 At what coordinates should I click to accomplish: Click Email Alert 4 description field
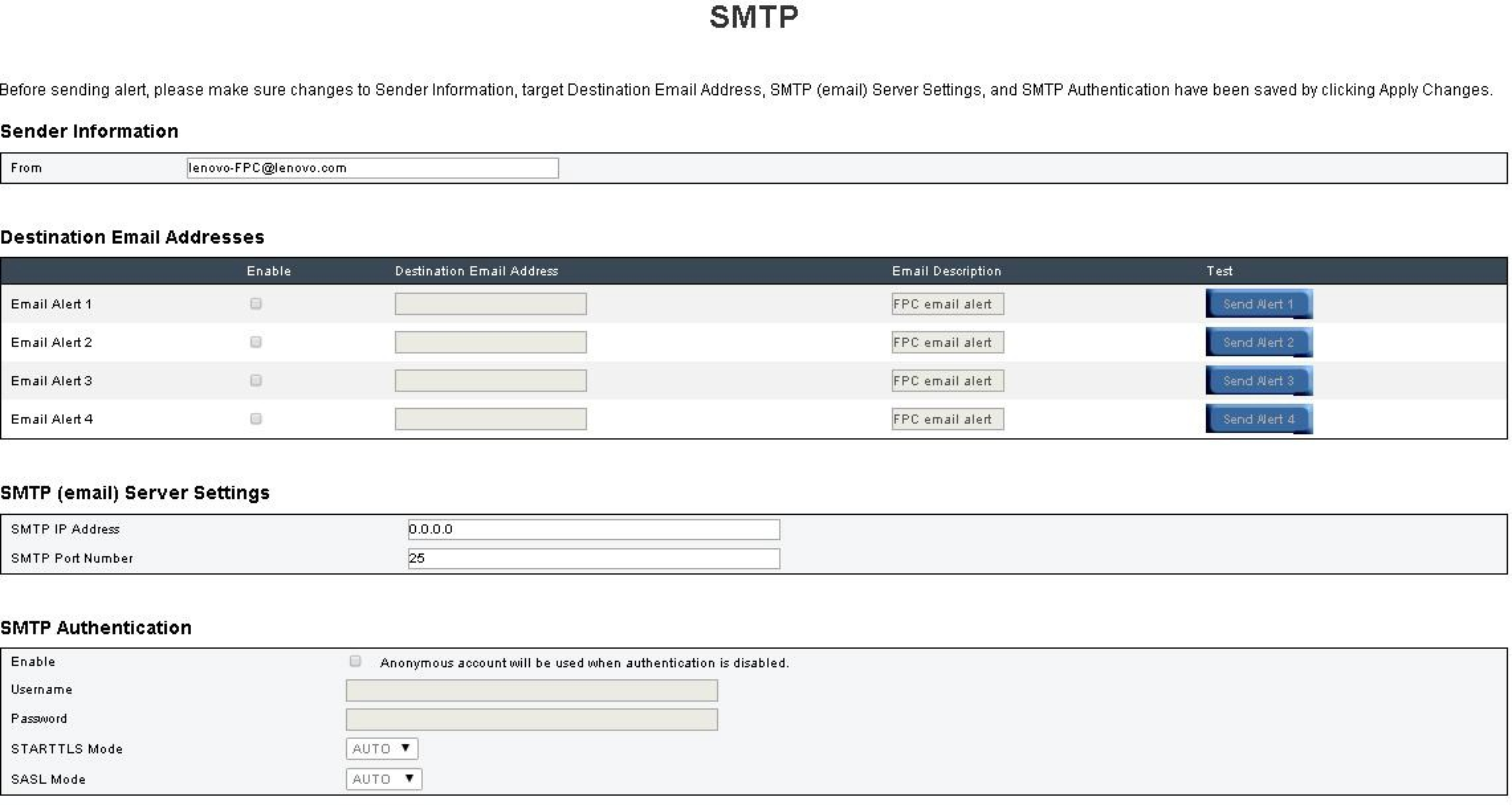948,419
